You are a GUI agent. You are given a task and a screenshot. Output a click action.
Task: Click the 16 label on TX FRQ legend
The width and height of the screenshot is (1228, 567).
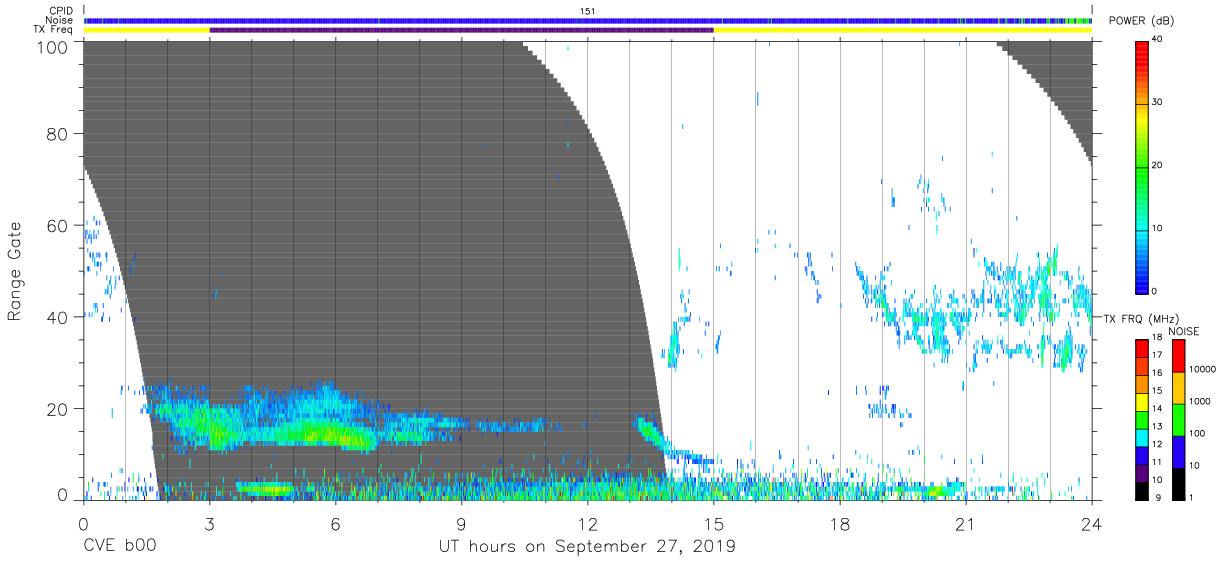(1157, 373)
